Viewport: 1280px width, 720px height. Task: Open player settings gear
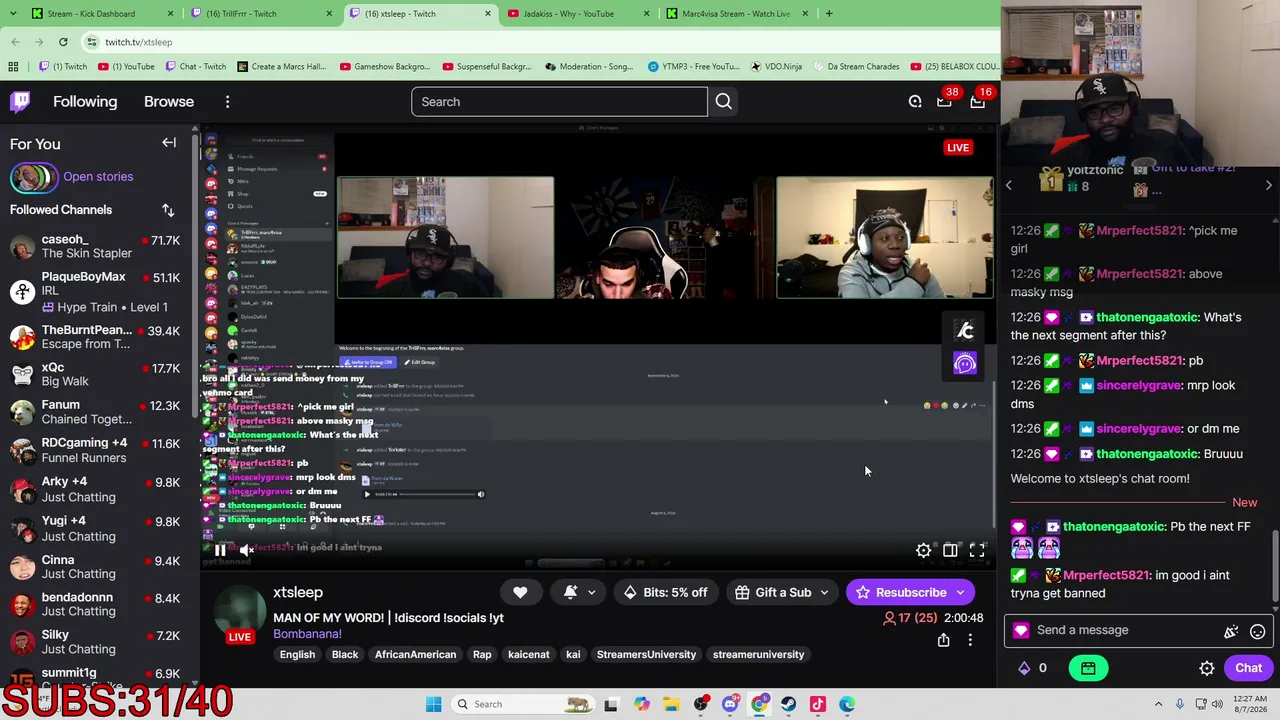pyautogui.click(x=923, y=550)
